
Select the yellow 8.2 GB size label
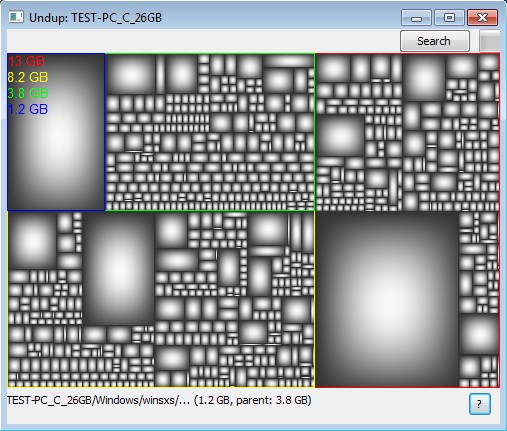[x=28, y=77]
